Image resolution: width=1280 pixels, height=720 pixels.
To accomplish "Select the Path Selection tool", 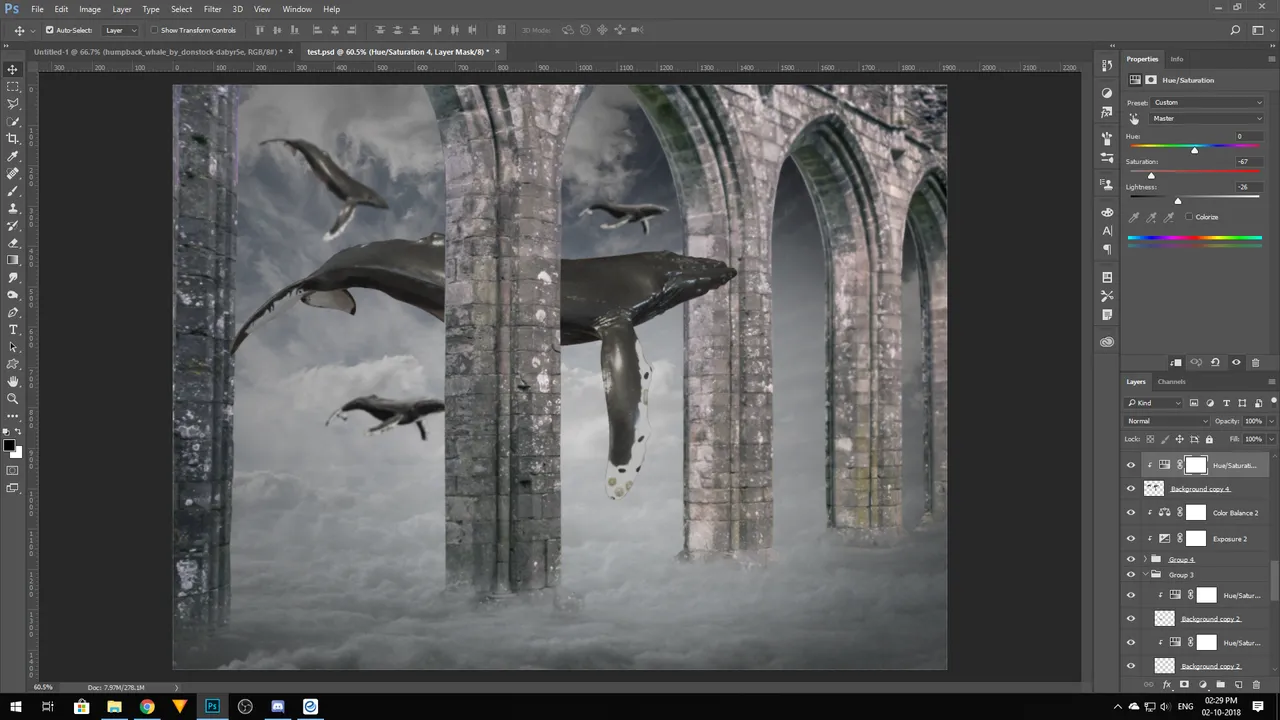I will click(13, 347).
